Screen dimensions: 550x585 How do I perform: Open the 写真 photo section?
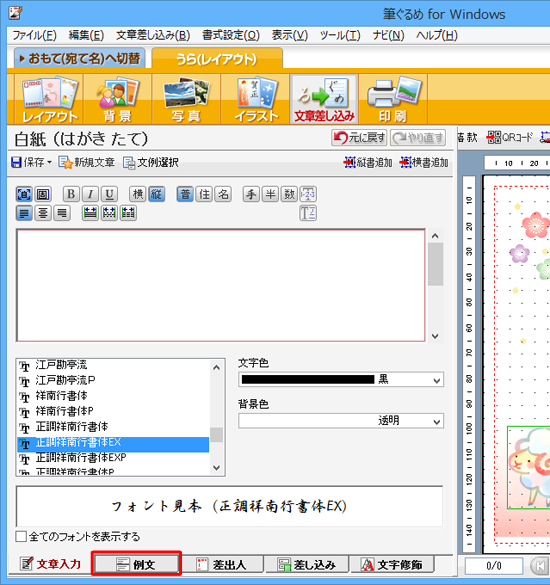186,100
